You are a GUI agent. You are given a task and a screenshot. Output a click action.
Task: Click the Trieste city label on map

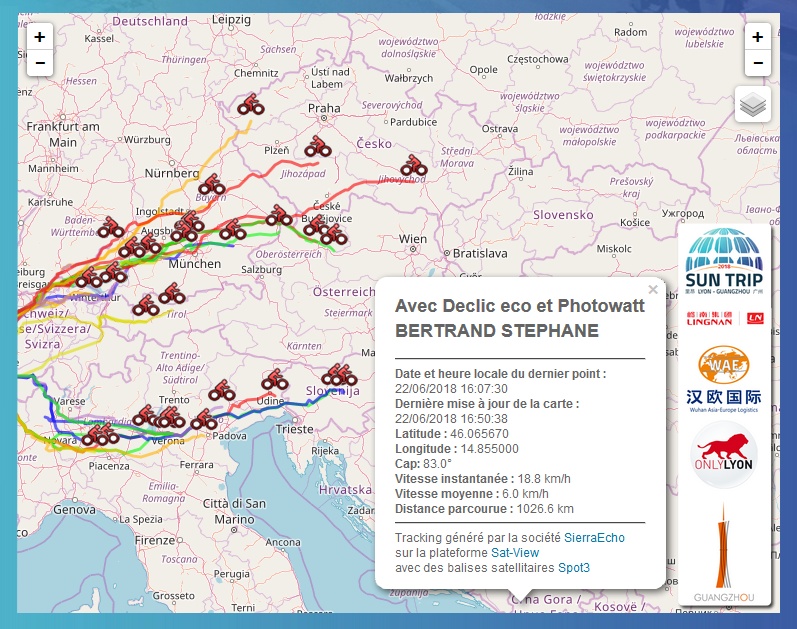coord(294,429)
